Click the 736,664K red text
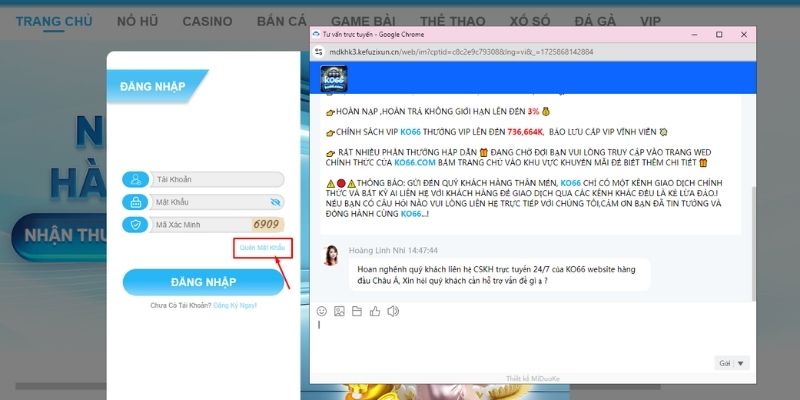The width and height of the screenshot is (800, 400). [526, 132]
